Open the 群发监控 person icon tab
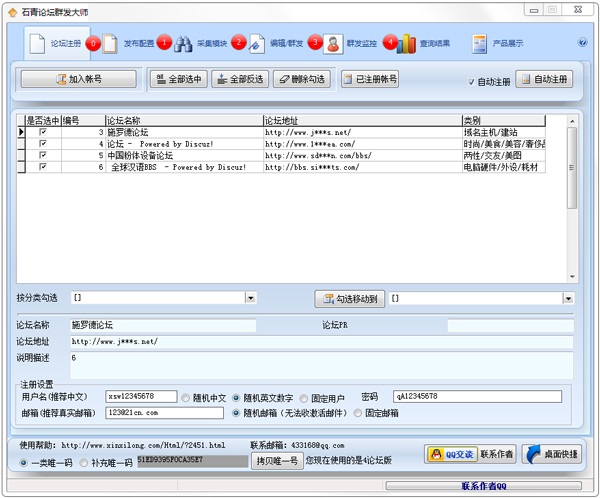The height and width of the screenshot is (498, 600). 351,44
